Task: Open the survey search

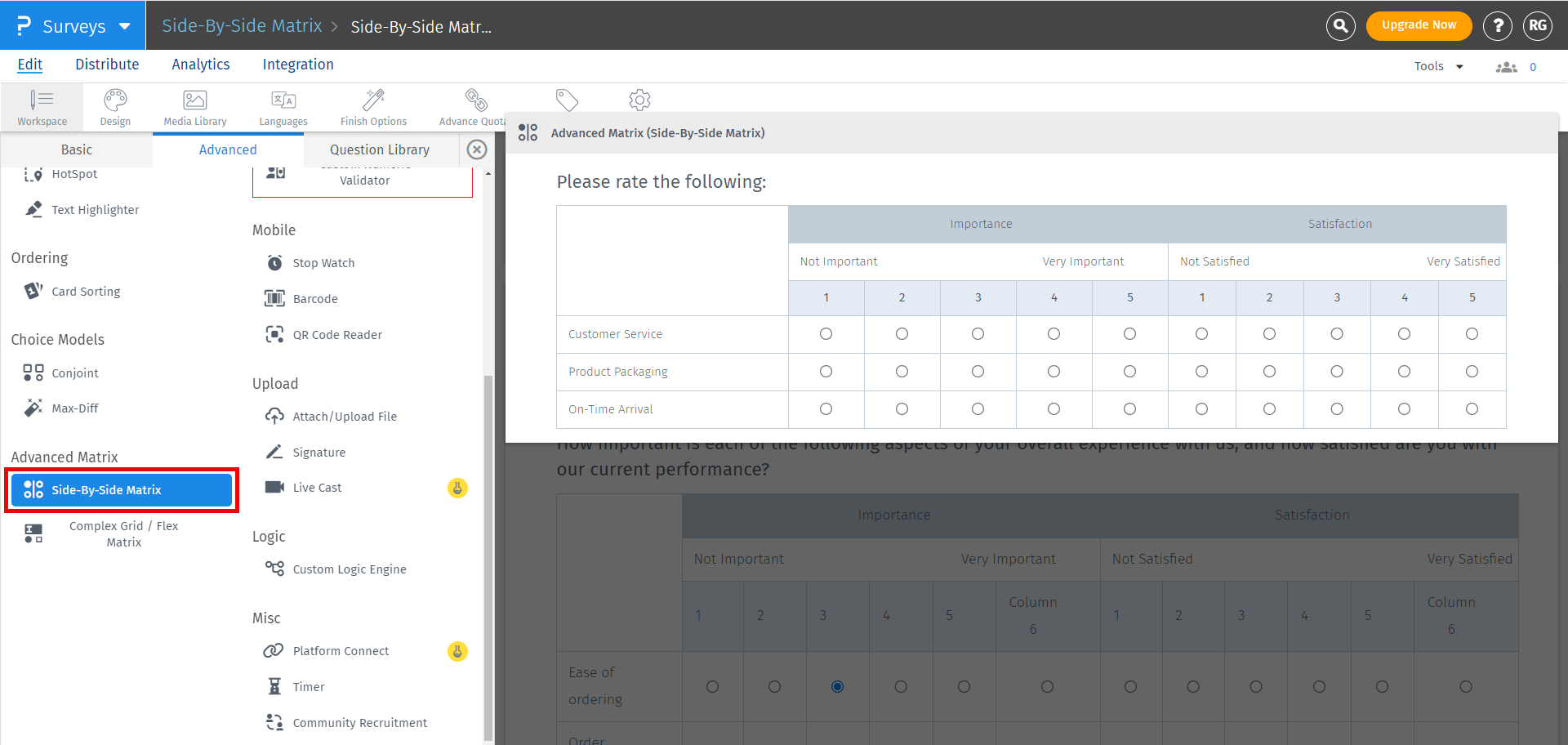Action: click(x=1339, y=25)
